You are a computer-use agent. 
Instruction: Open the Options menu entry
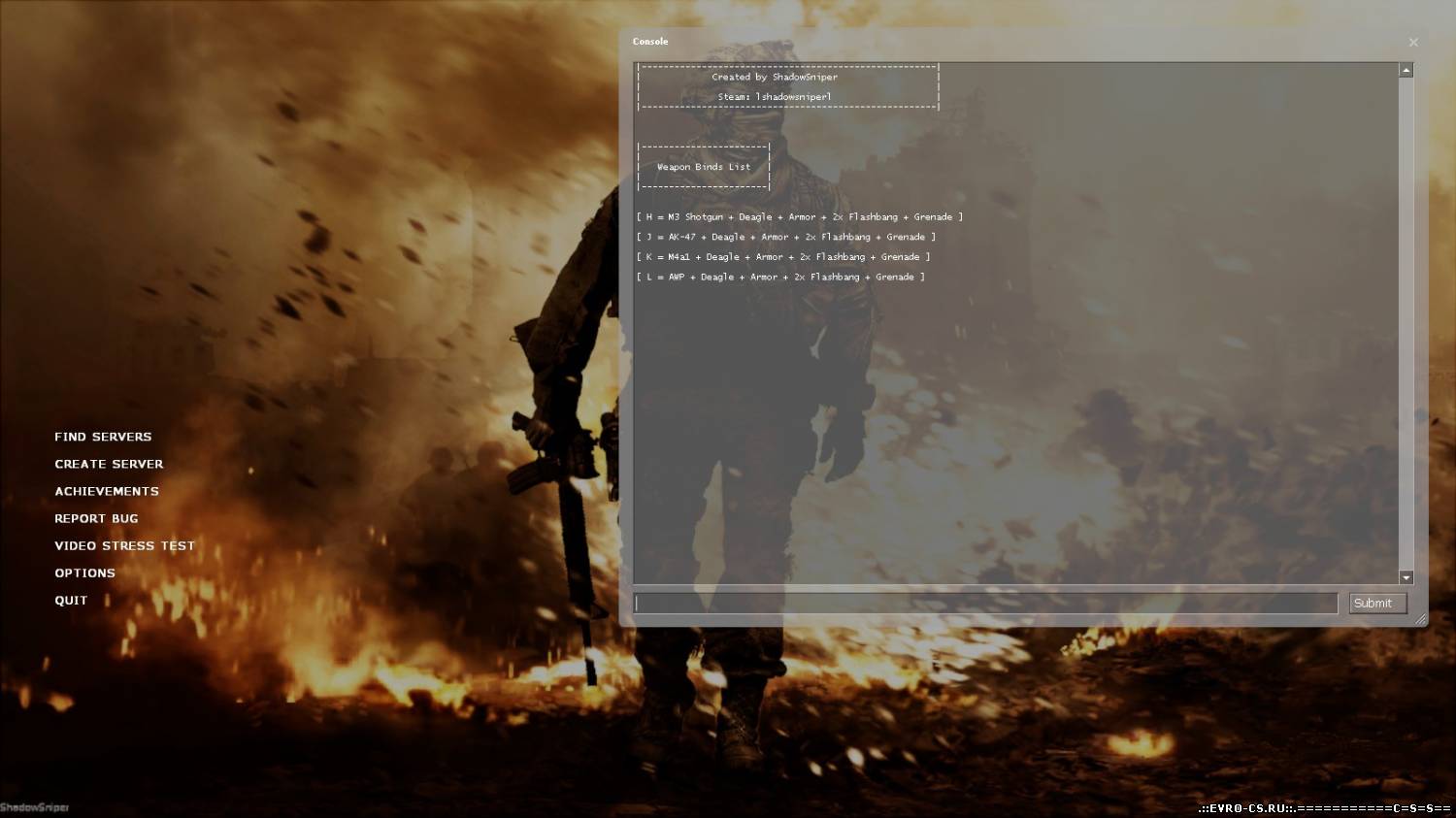click(x=84, y=573)
